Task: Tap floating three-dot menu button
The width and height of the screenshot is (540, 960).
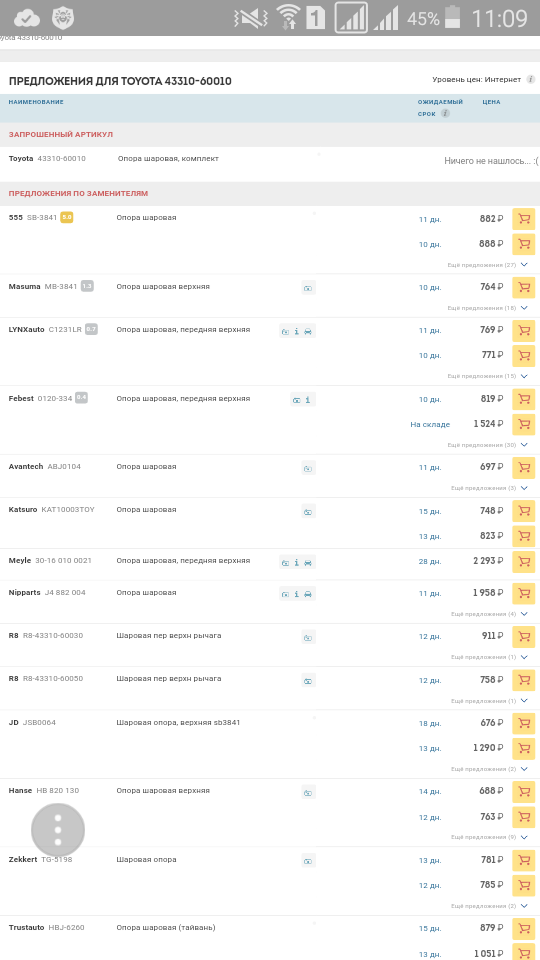Action: coord(58,830)
